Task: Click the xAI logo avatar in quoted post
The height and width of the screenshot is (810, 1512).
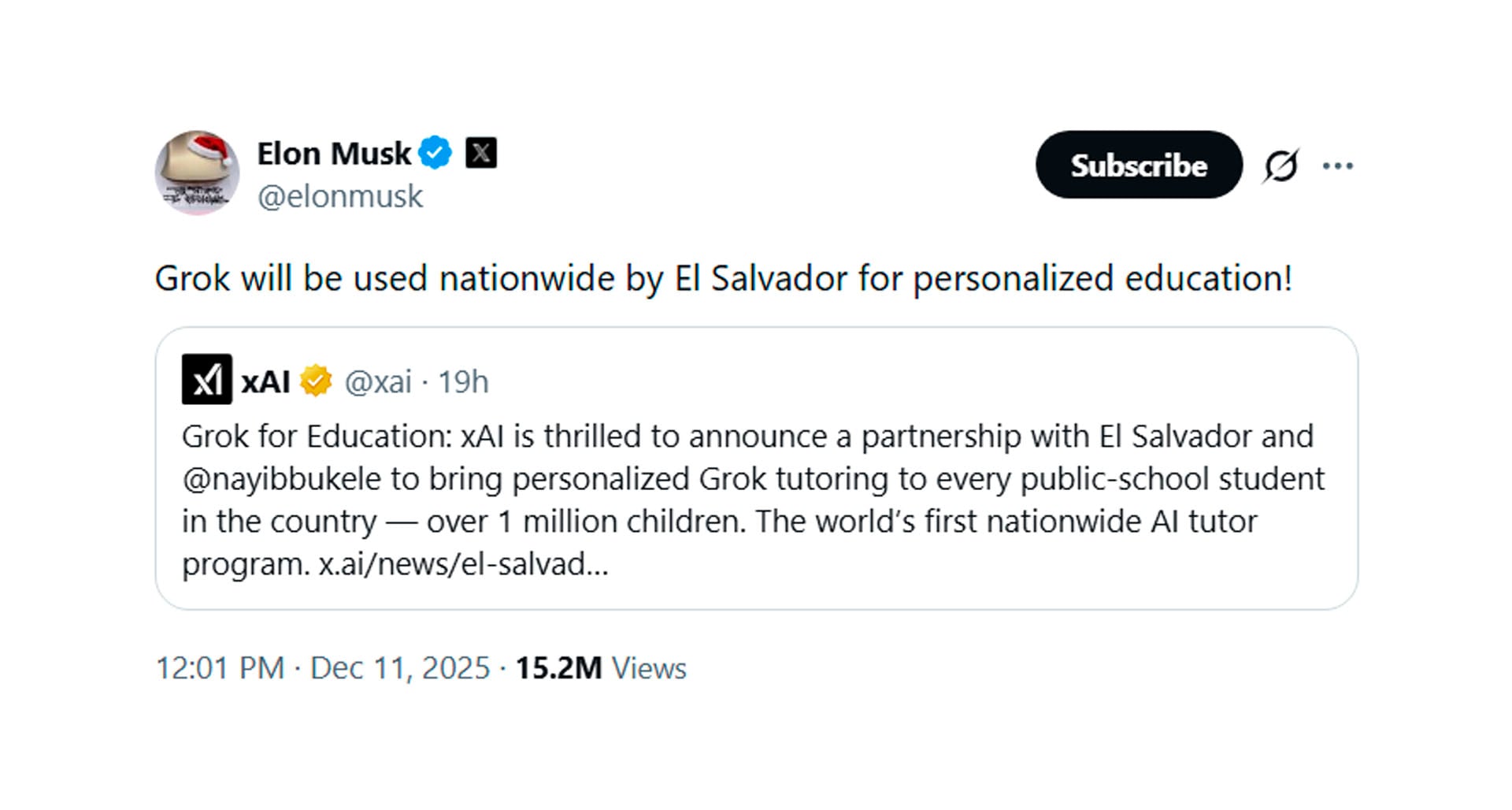Action: point(206,380)
